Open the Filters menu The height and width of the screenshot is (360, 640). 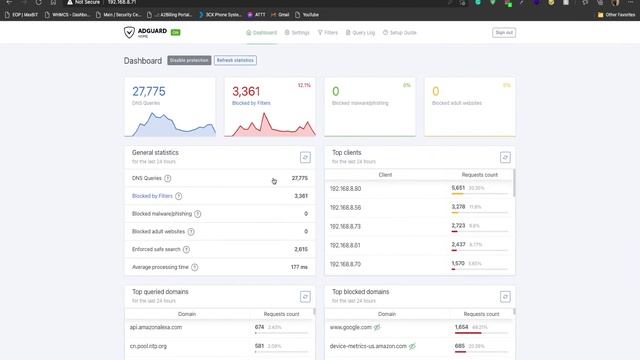328,33
